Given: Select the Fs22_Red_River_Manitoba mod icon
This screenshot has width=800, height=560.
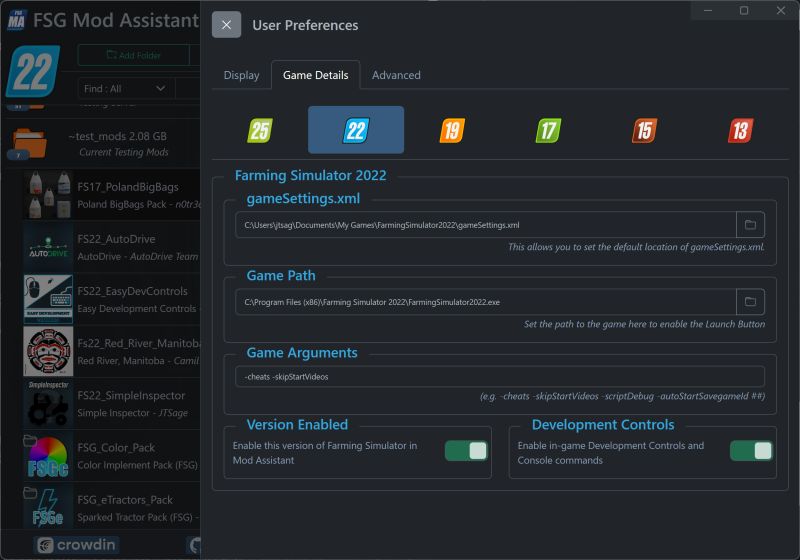Looking at the screenshot, I should click(48, 351).
